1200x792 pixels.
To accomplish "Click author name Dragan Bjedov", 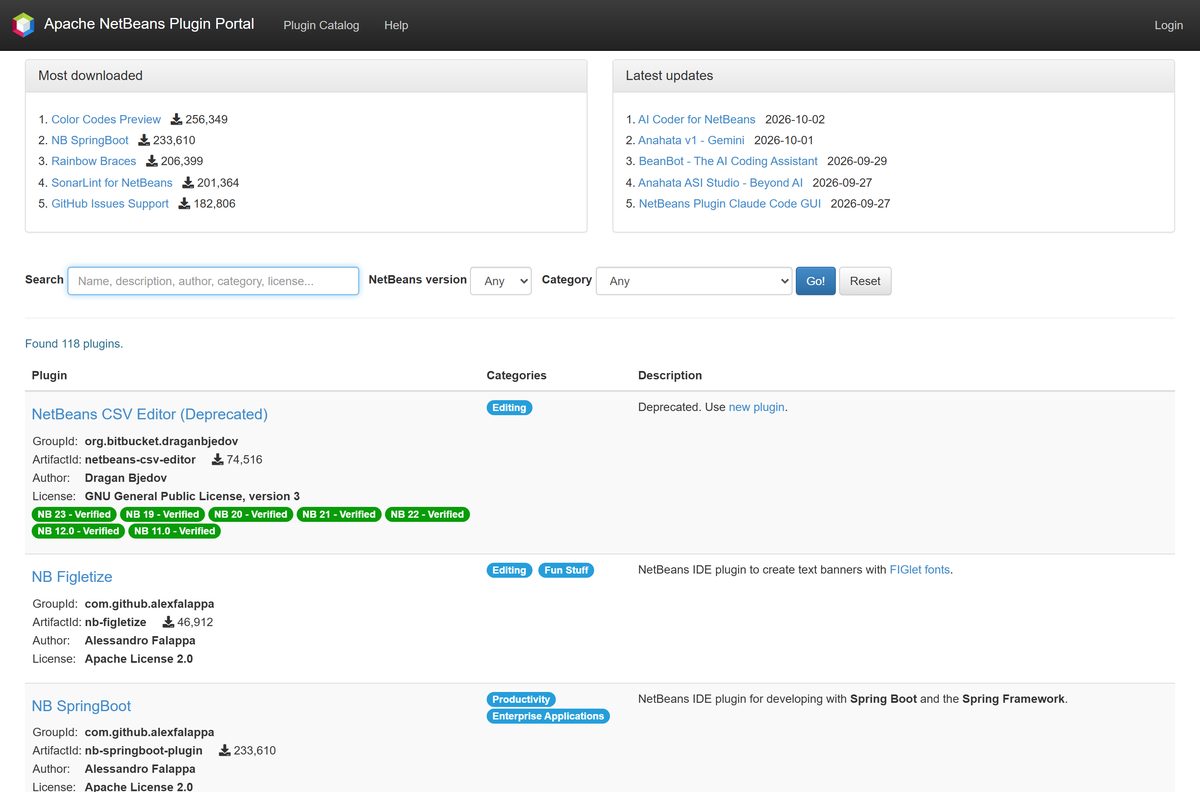I will pos(126,478).
